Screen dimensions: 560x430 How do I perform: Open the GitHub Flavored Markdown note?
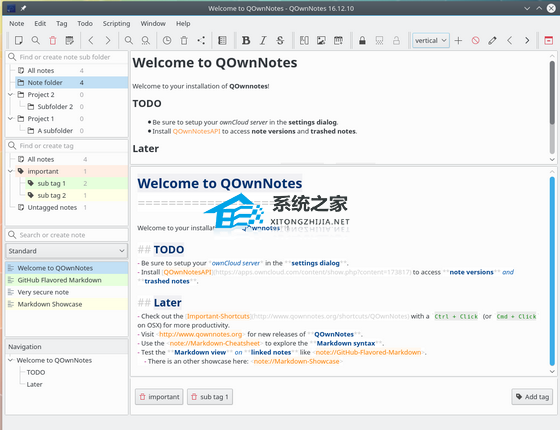point(67,280)
